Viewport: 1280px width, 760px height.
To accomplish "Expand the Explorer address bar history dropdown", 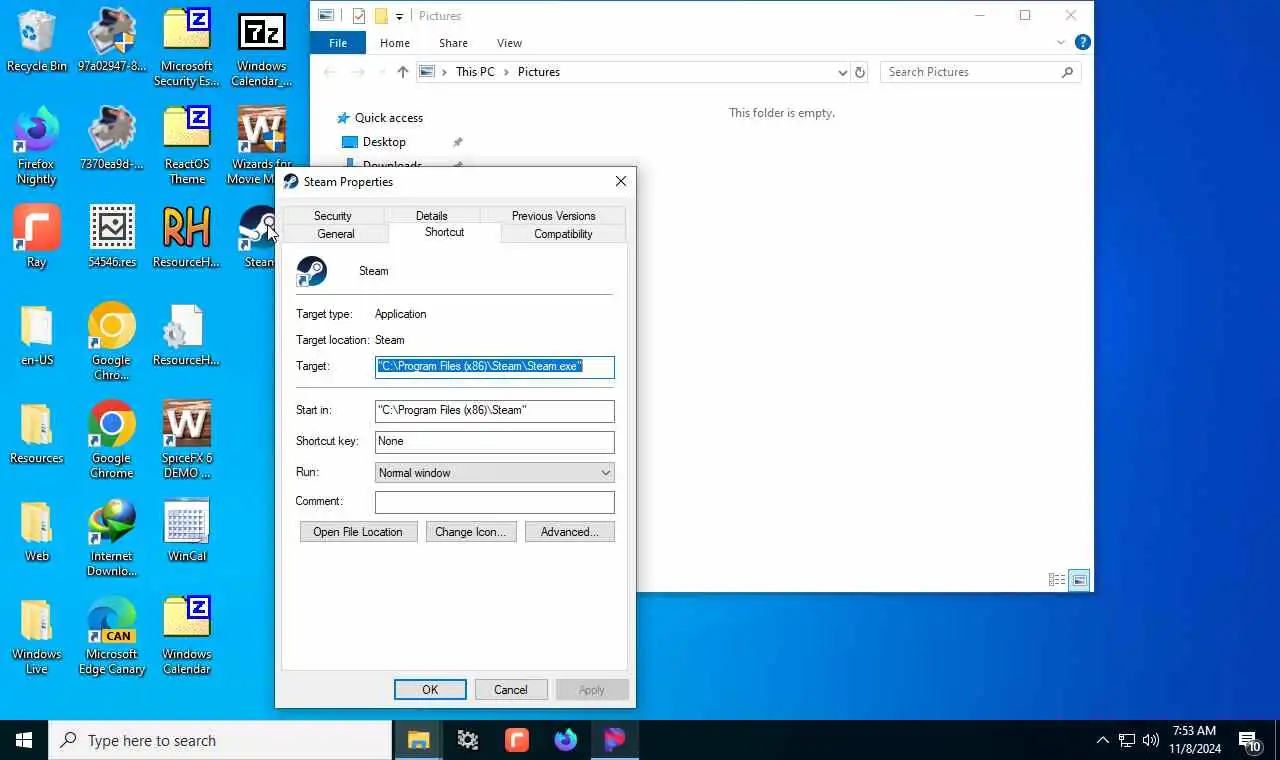I will pyautogui.click(x=842, y=72).
